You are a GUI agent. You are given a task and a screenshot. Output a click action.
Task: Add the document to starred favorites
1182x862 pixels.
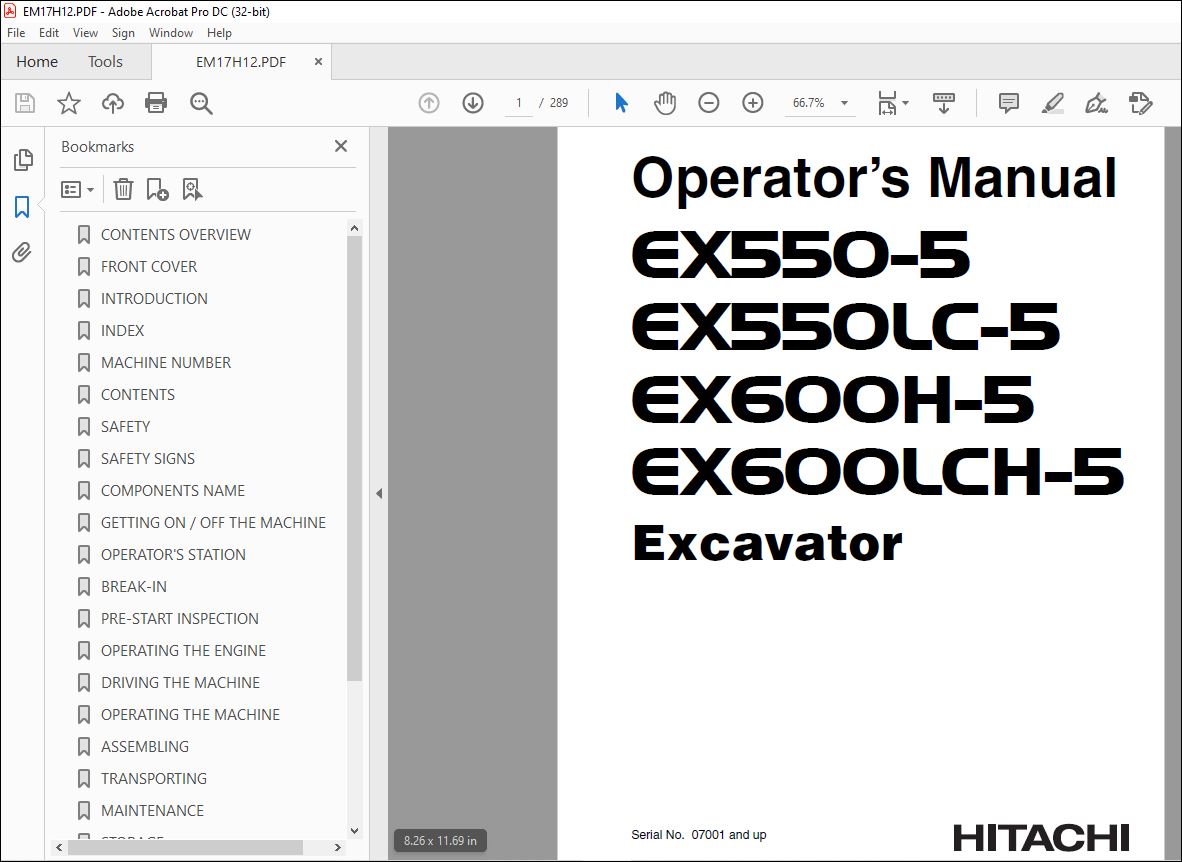(x=69, y=103)
